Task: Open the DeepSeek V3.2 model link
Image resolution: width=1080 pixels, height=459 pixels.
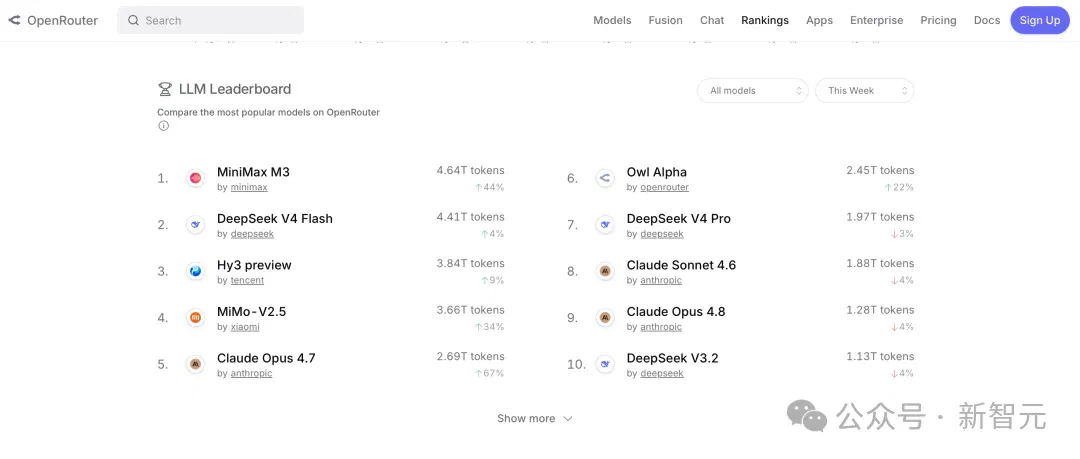Action: coord(672,358)
